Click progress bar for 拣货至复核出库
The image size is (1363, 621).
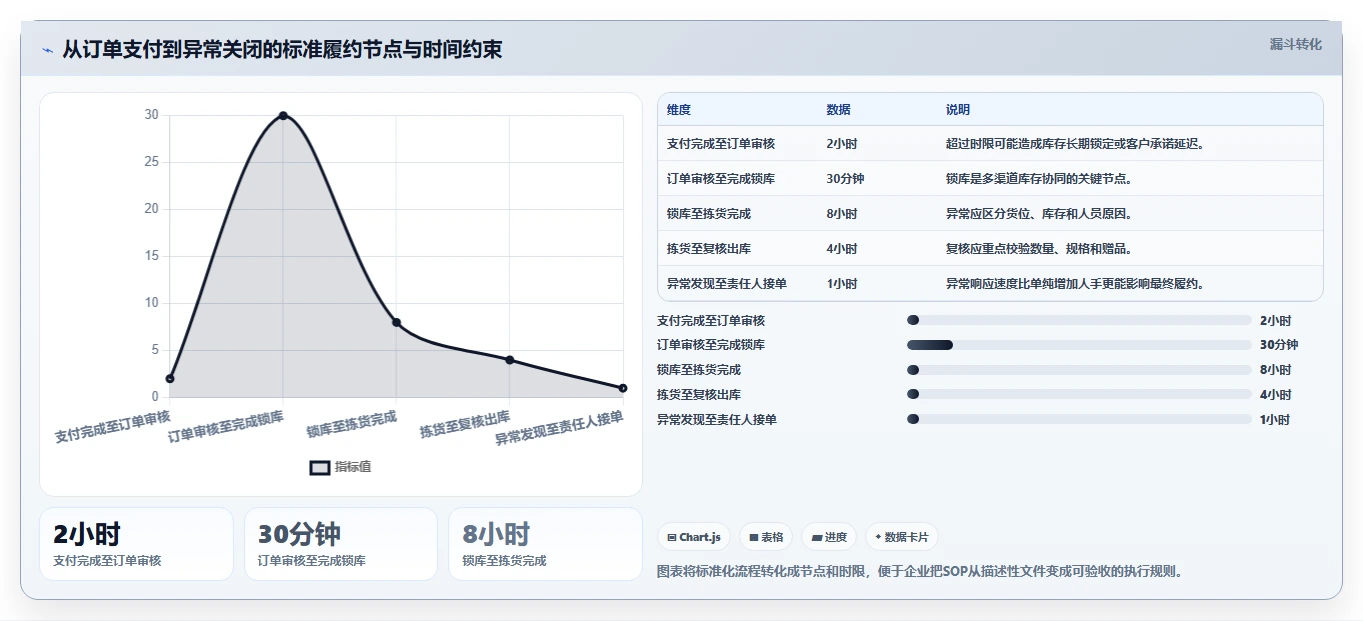(1079, 395)
